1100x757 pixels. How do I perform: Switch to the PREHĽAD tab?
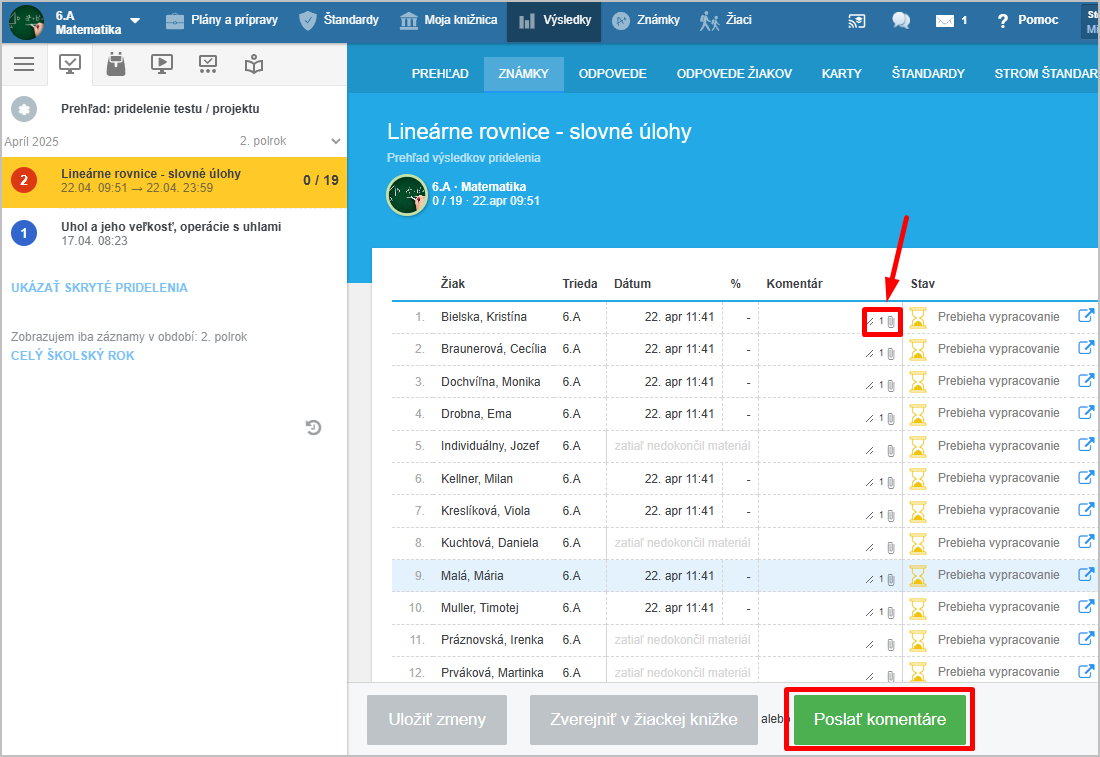pos(440,74)
